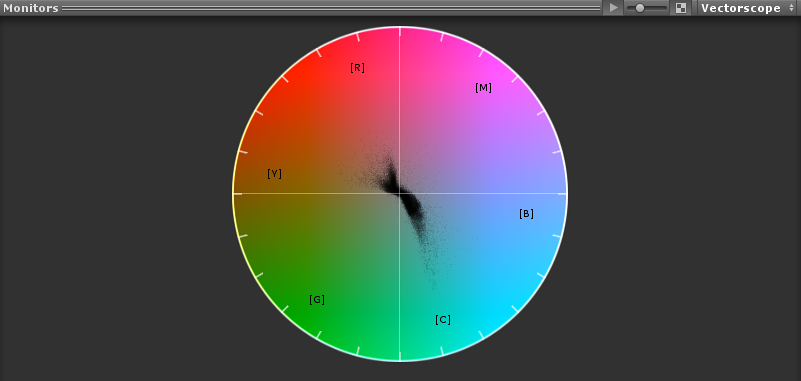
Task: Click the play button in Monitors header
Action: coord(614,8)
